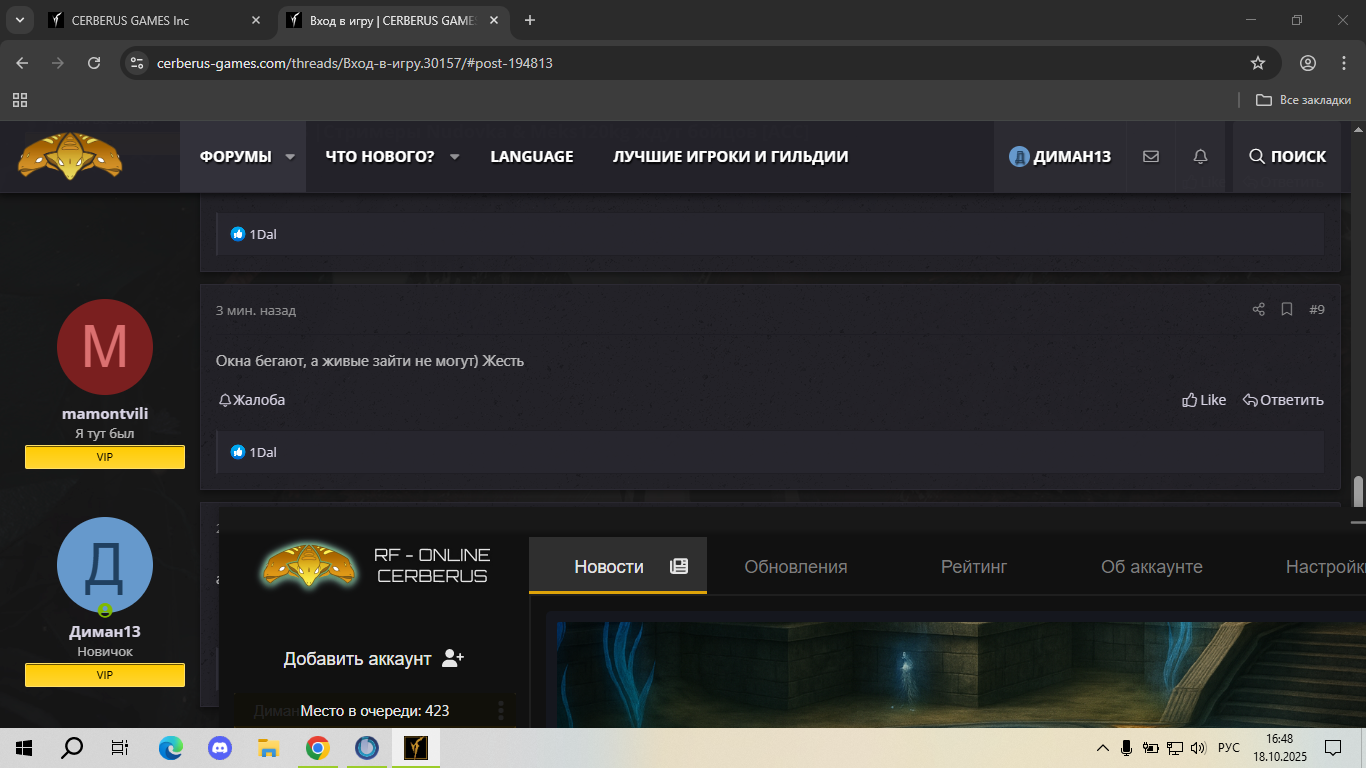The width and height of the screenshot is (1366, 768).
Task: Click Ответить to reply to post #9
Action: pos(1283,400)
